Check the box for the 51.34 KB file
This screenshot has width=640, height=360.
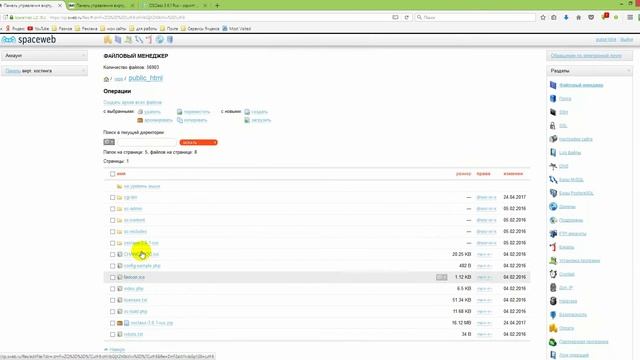point(112,300)
